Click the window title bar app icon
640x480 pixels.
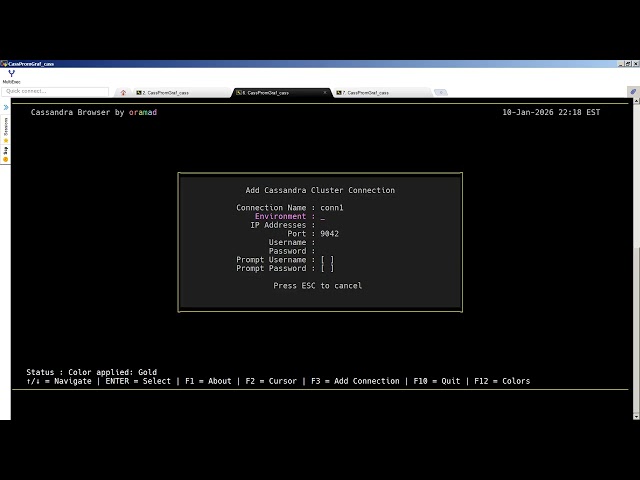4,64
